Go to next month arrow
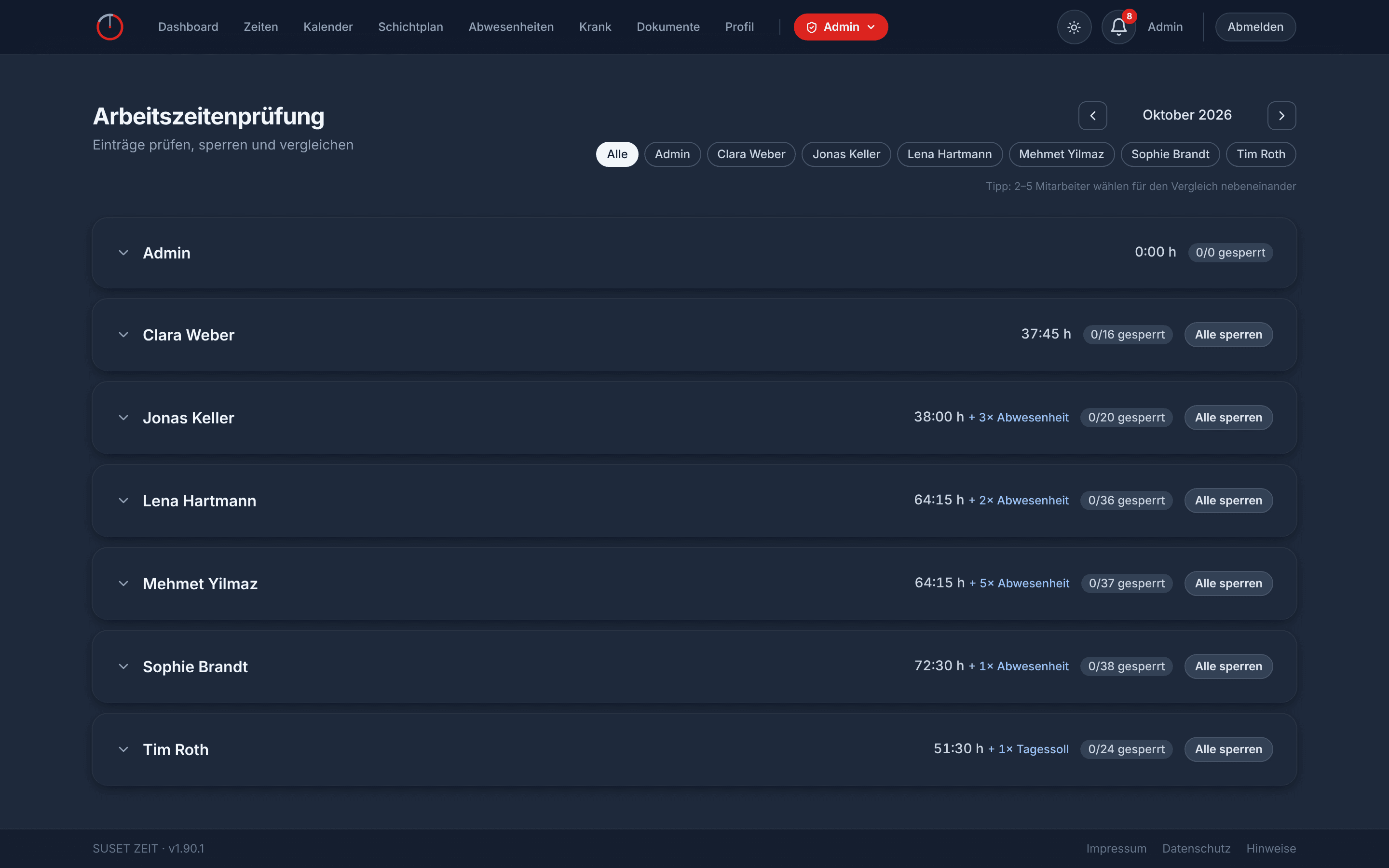The width and height of the screenshot is (1389, 868). click(x=1281, y=115)
